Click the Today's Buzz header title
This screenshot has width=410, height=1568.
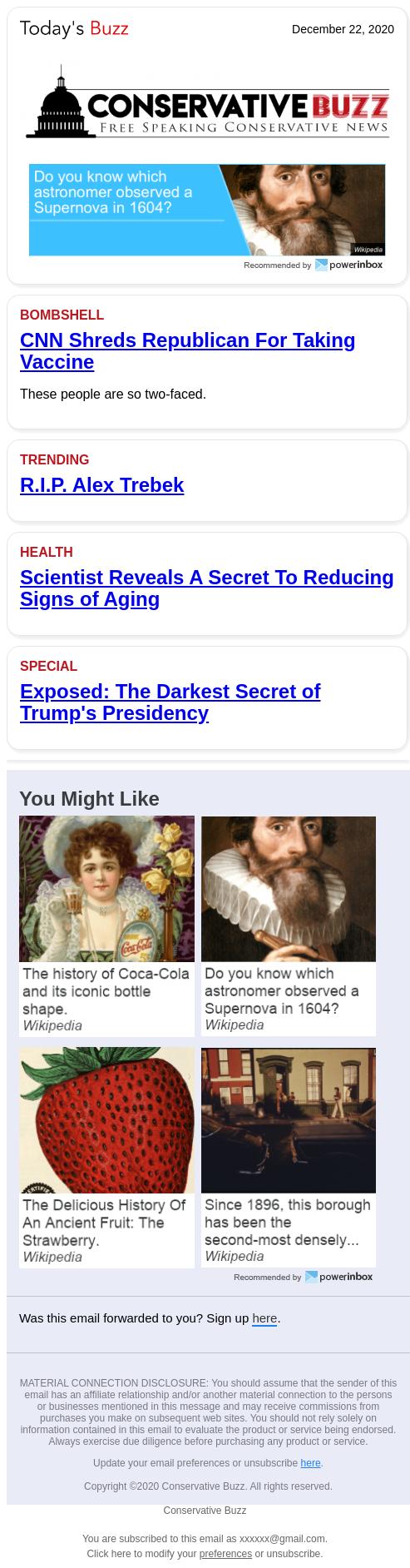click(x=74, y=29)
